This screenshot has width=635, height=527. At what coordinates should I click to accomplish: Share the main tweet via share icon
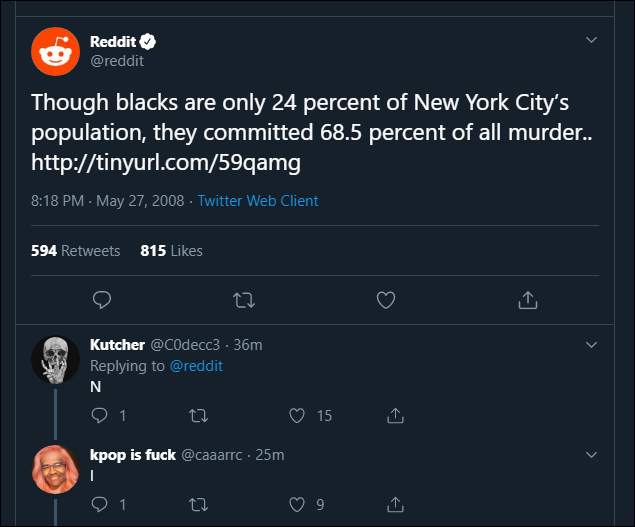tap(528, 300)
